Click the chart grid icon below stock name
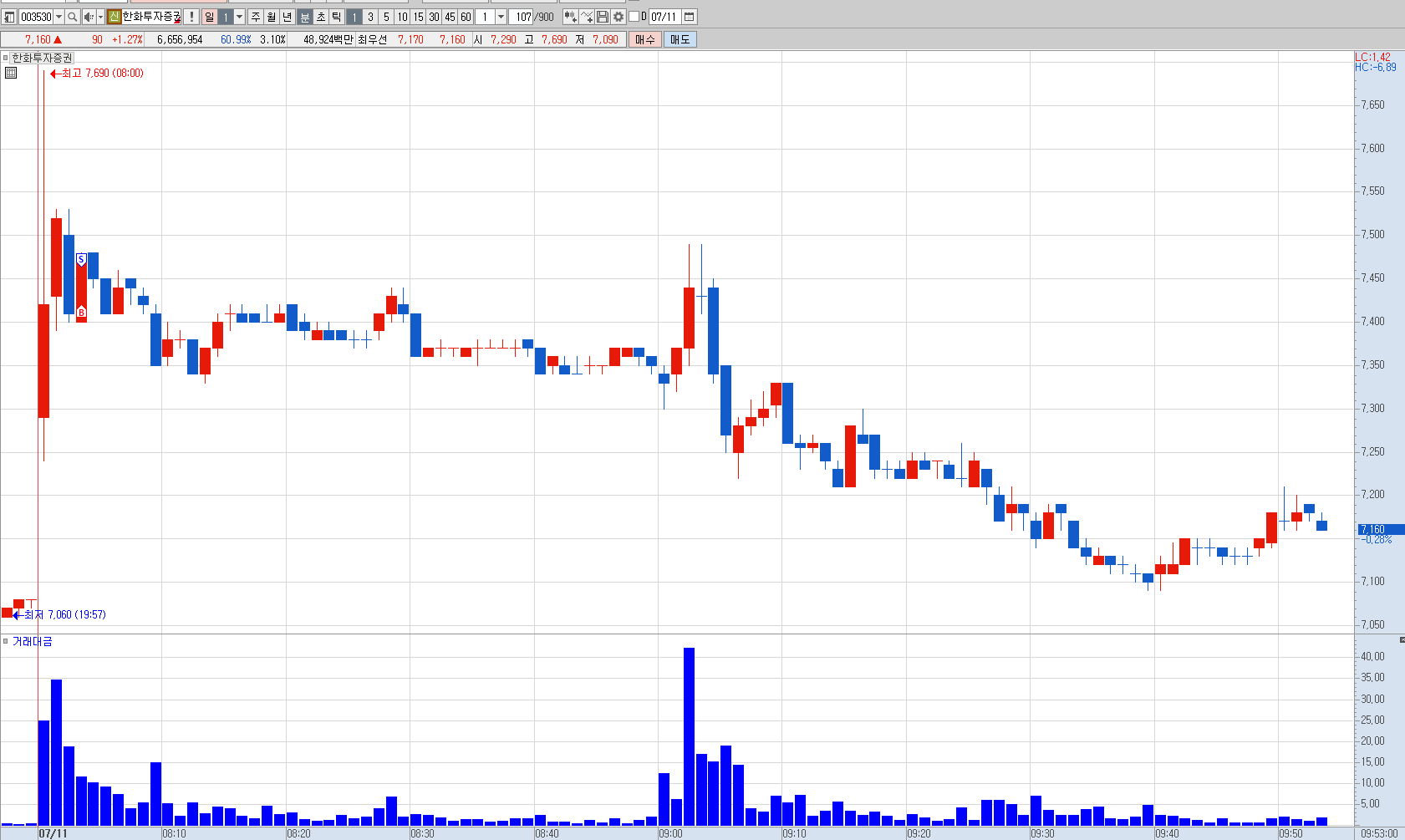 coord(11,73)
